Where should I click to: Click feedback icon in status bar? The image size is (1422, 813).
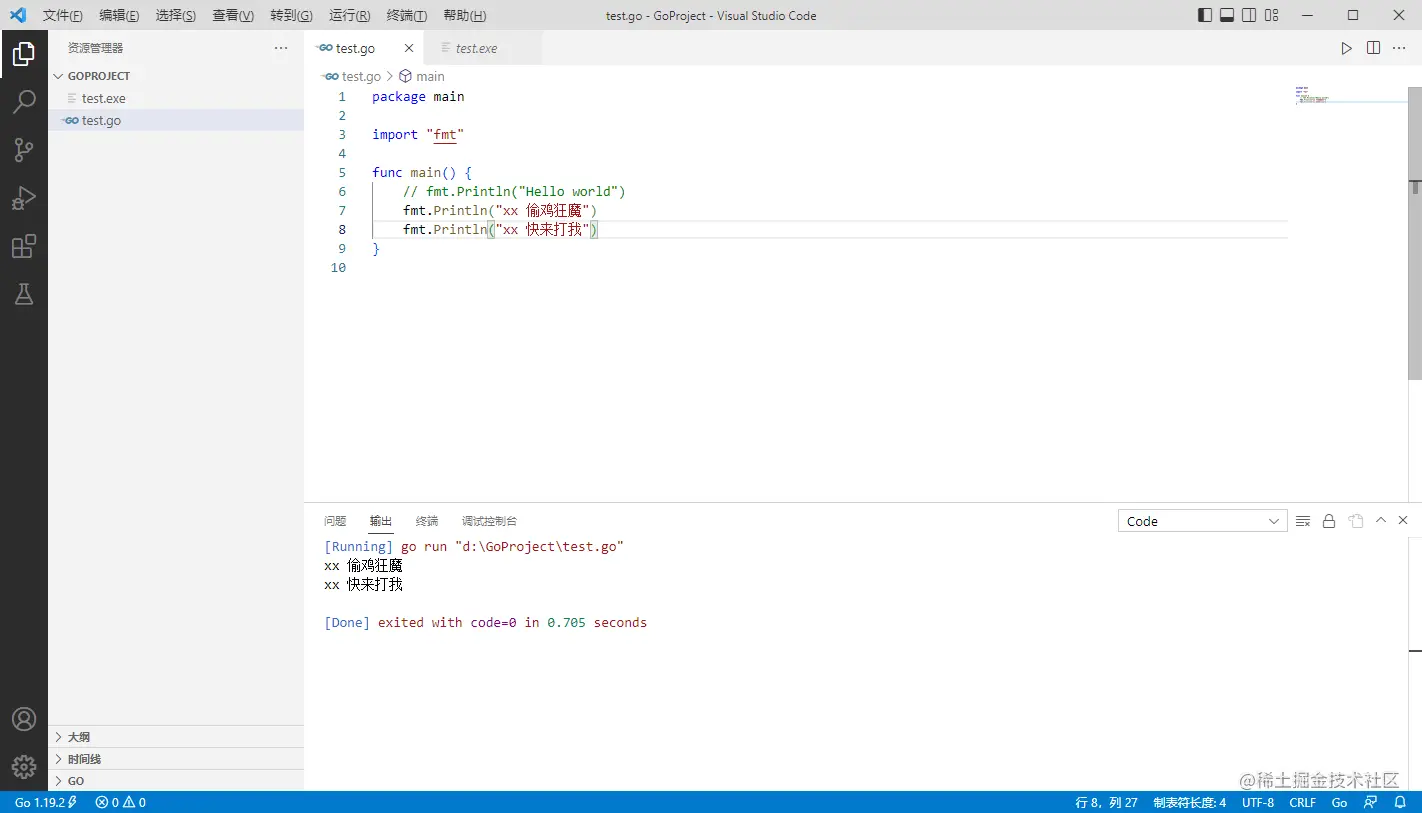[x=1371, y=802]
